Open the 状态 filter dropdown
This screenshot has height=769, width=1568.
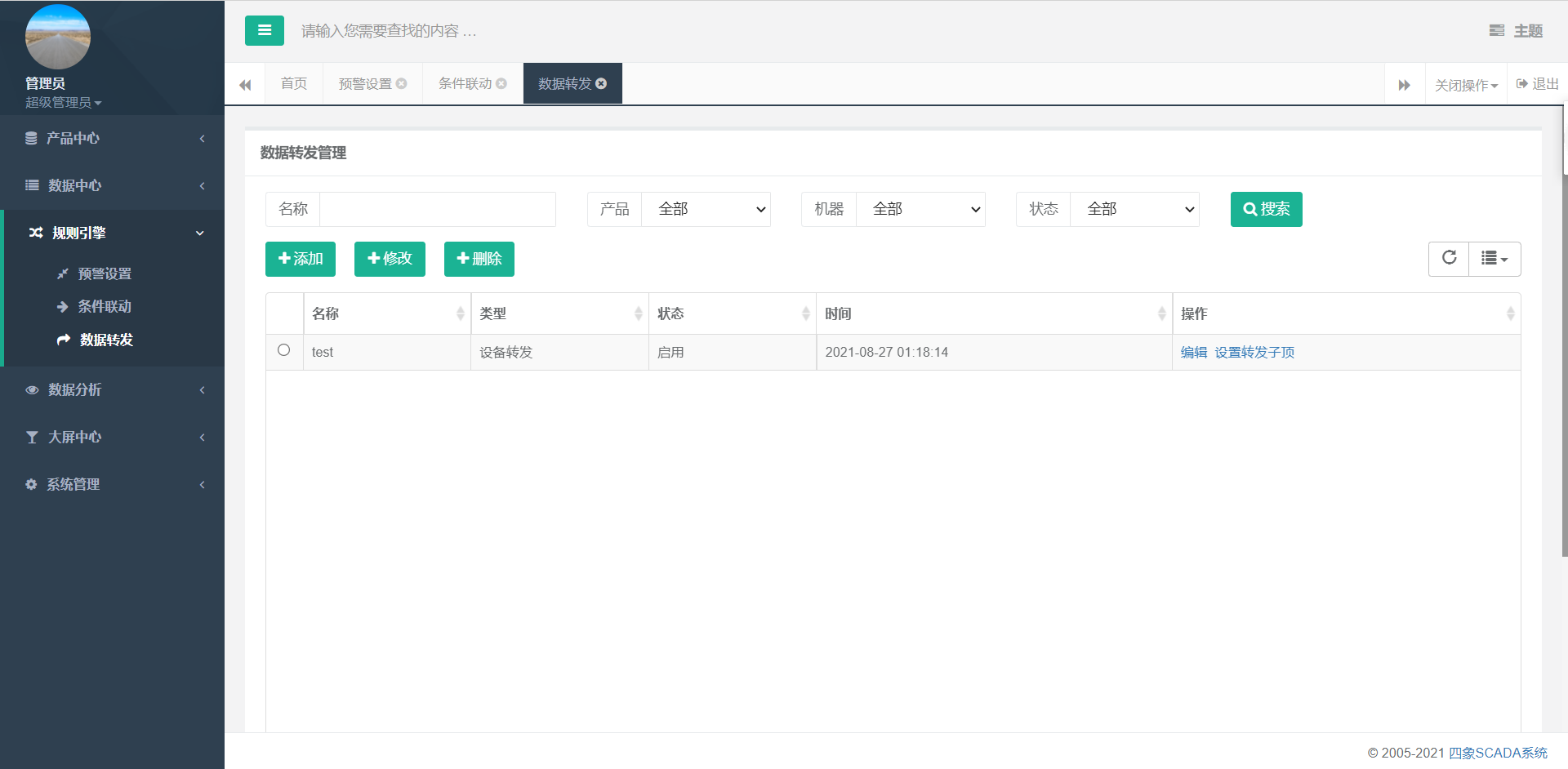1134,210
